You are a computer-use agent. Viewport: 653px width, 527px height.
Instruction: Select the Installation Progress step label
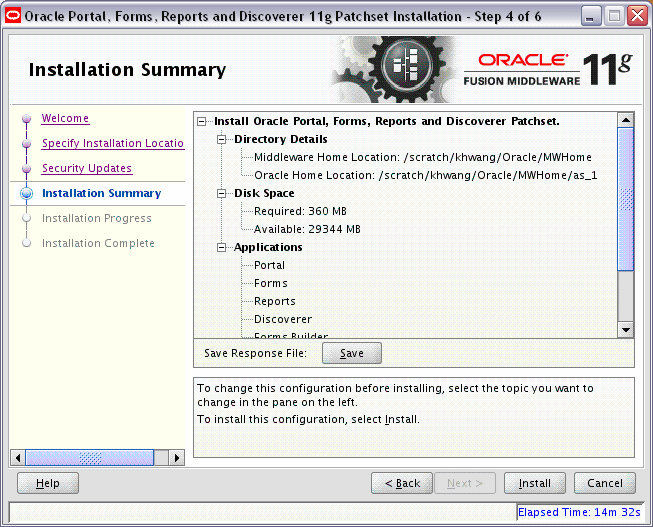pos(97,218)
